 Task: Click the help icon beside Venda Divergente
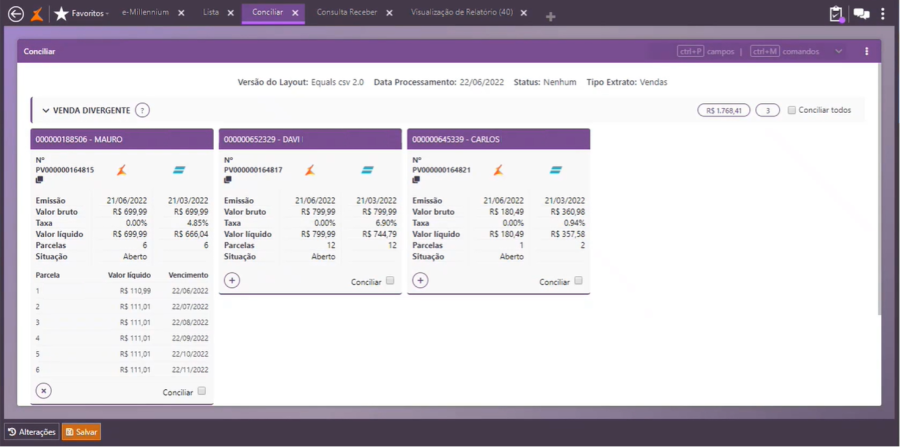pyautogui.click(x=142, y=110)
